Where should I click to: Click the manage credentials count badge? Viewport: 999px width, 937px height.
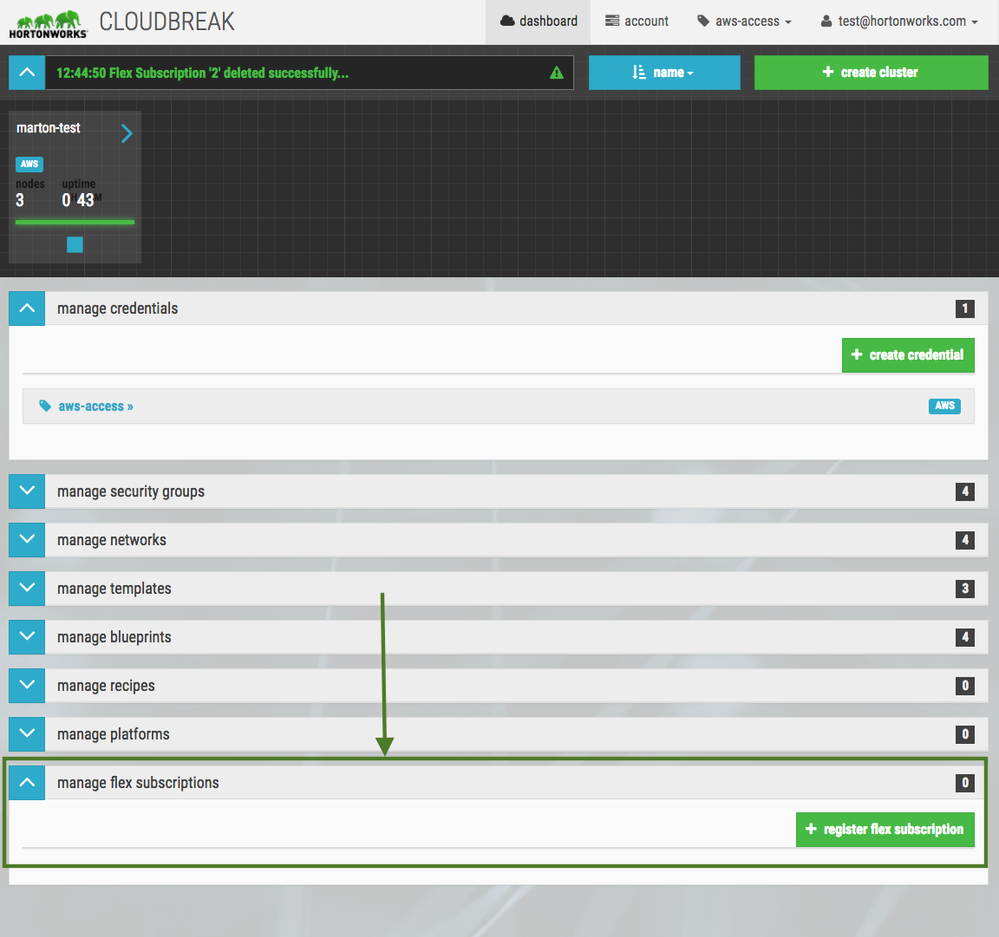965,309
